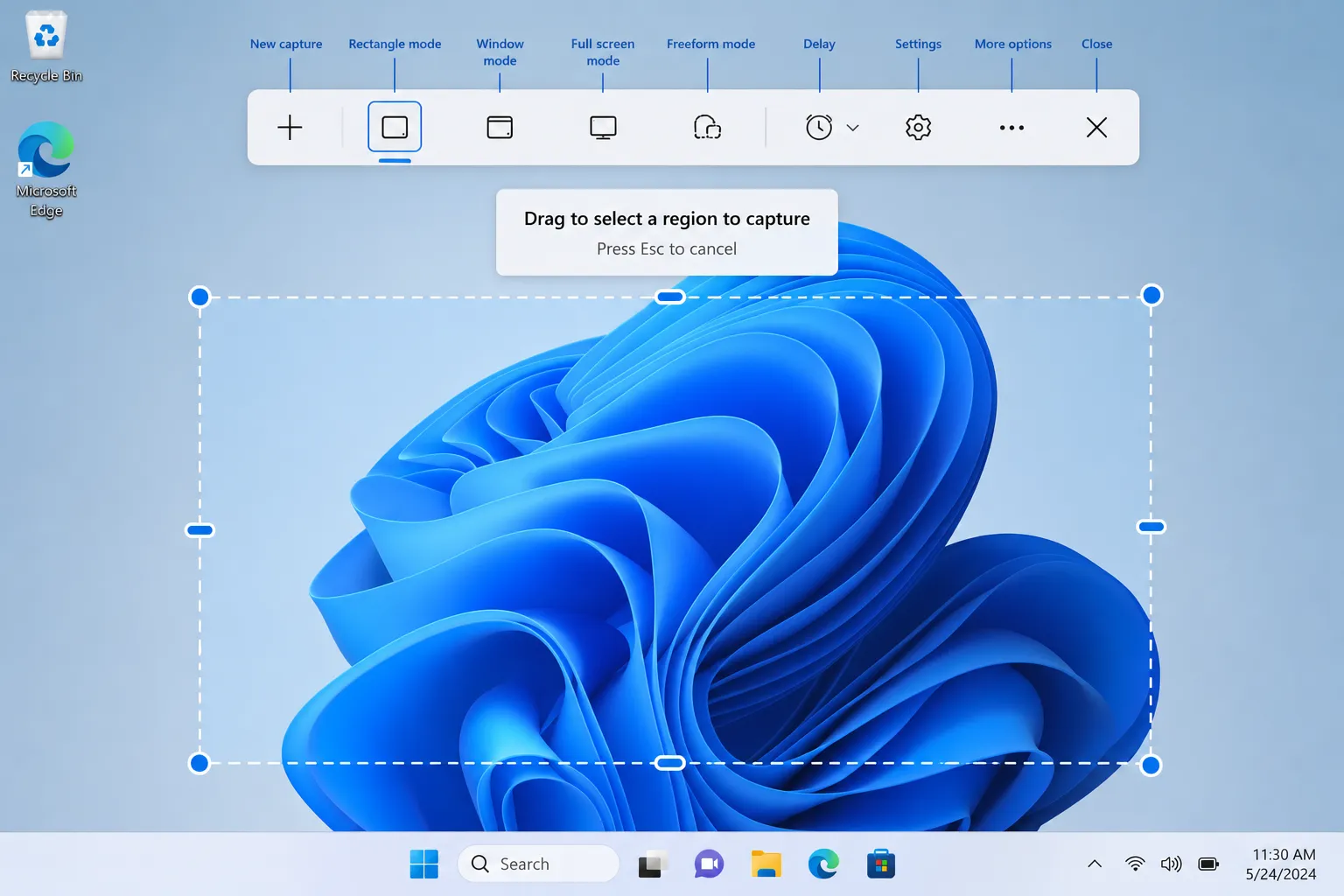Click the taskbar Search box
1344x896 pixels.
pyautogui.click(x=538, y=864)
